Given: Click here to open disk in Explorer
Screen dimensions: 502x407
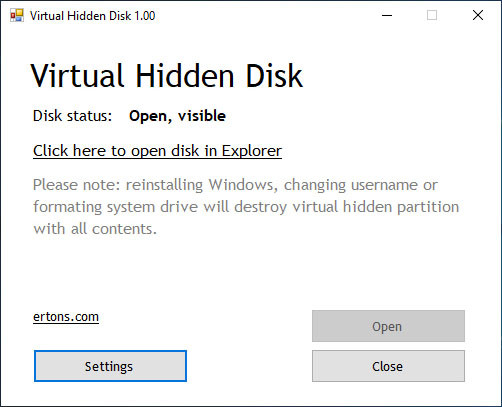Looking at the screenshot, I should 157,151.
